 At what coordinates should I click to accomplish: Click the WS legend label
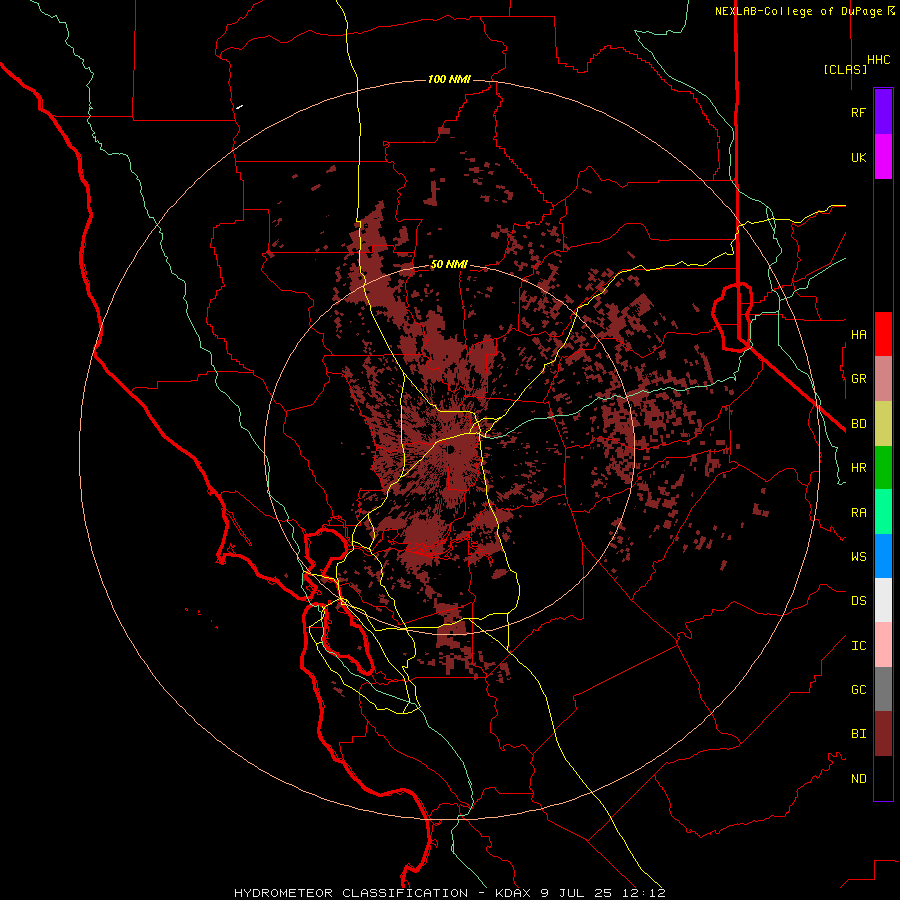coord(859,557)
